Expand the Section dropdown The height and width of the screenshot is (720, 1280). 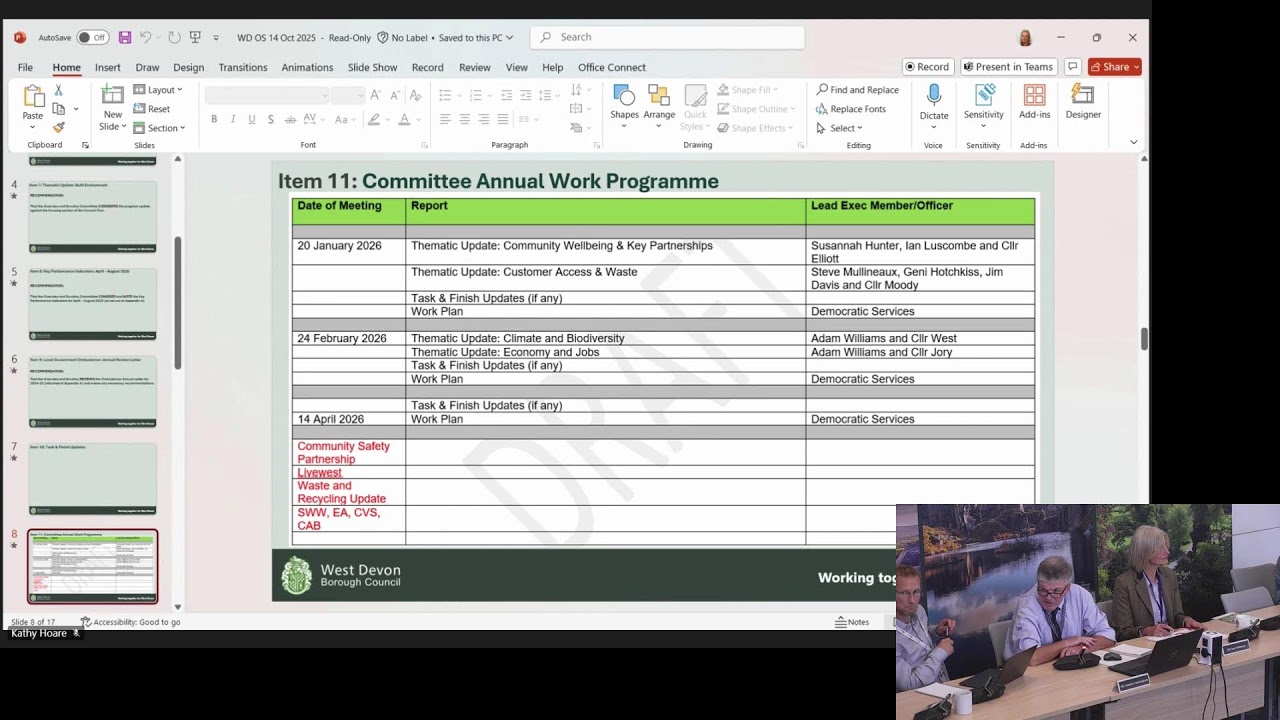[x=159, y=128]
